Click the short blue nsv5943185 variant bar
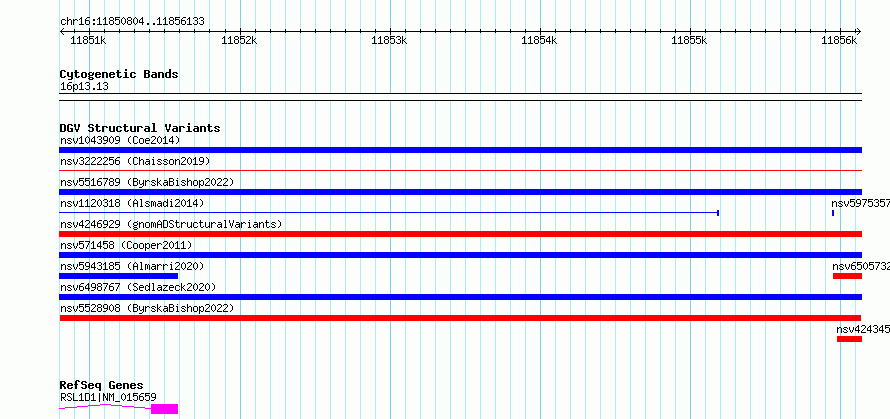The height and width of the screenshot is (419, 890). pyautogui.click(x=119, y=276)
